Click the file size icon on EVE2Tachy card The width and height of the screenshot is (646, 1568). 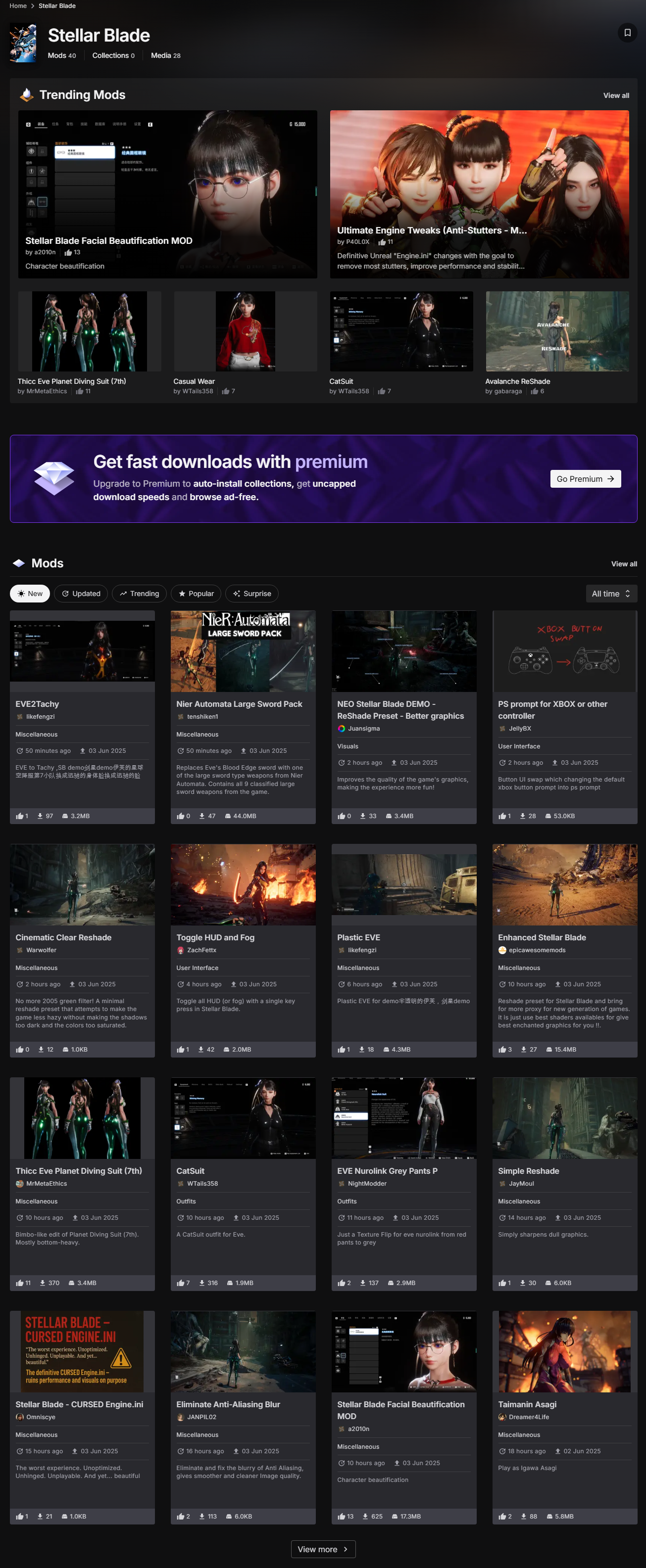[65, 816]
